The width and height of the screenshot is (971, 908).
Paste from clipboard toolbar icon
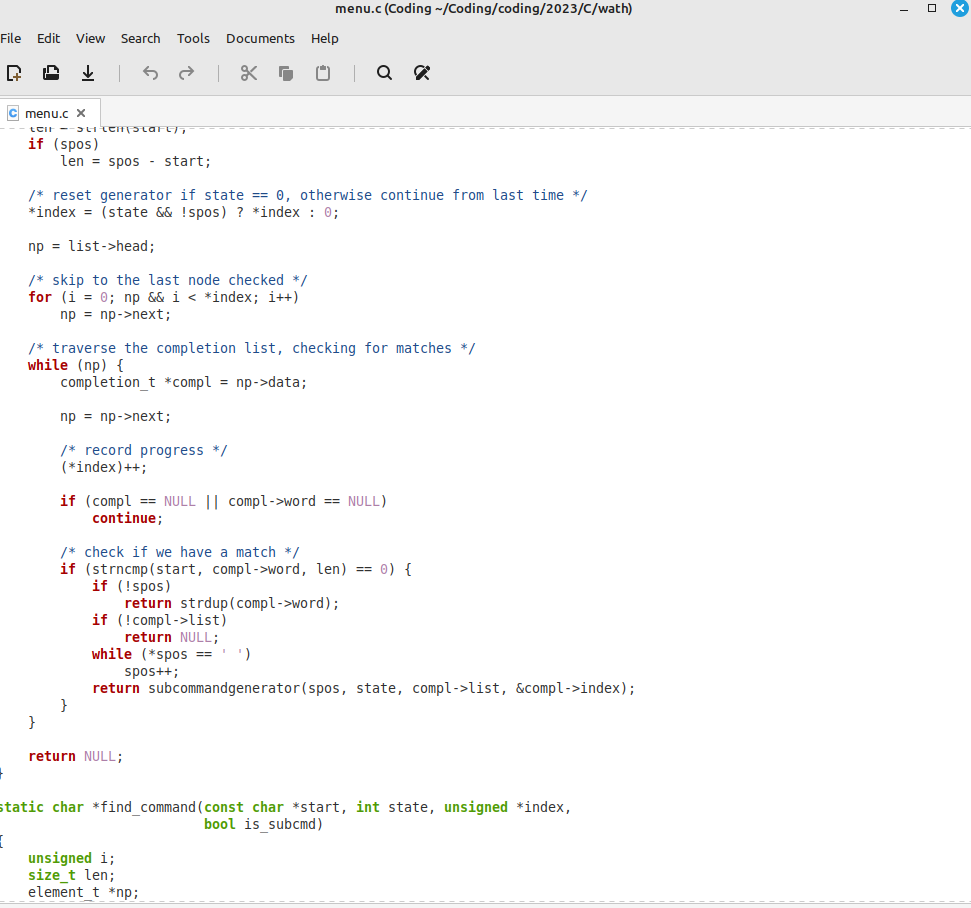[x=323, y=73]
